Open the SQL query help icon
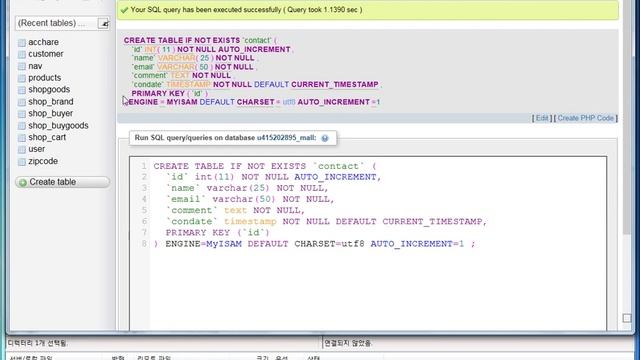640x360 pixels. click(x=325, y=138)
